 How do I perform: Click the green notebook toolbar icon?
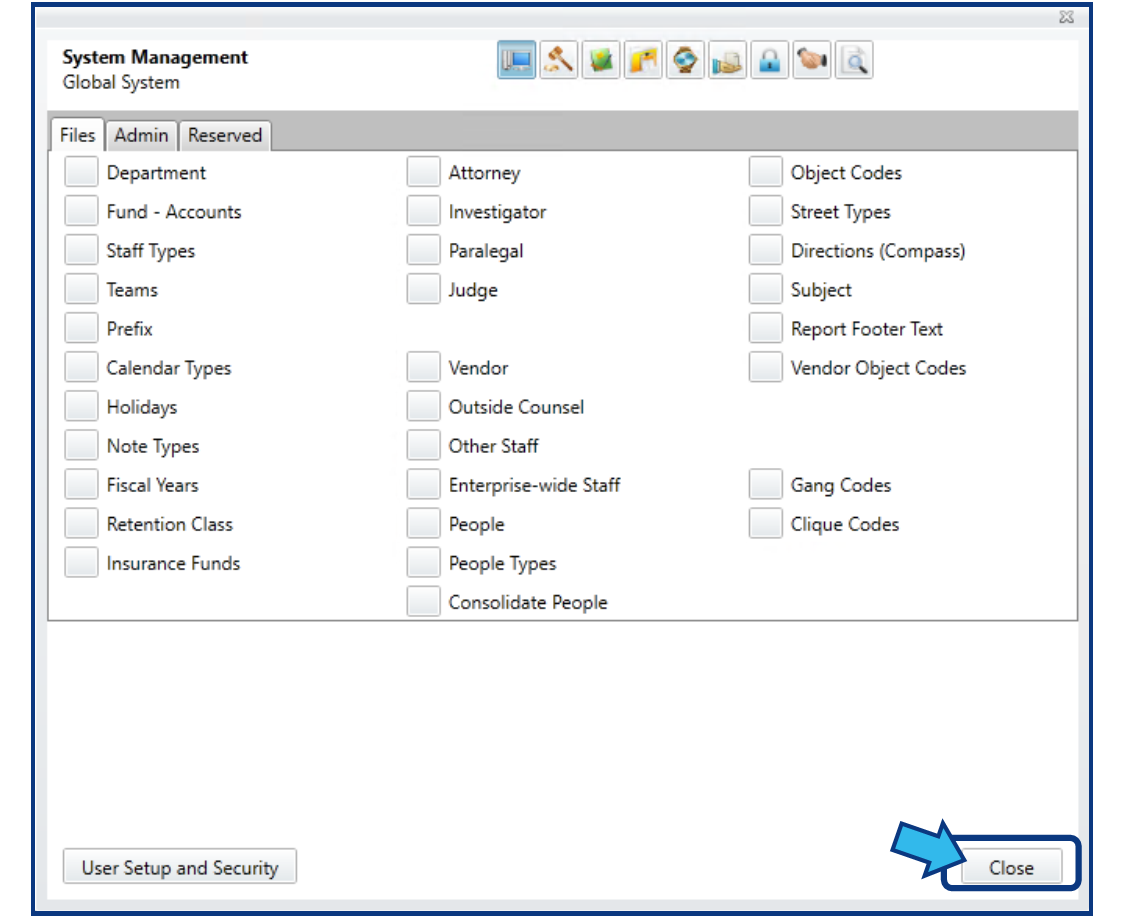(x=601, y=60)
